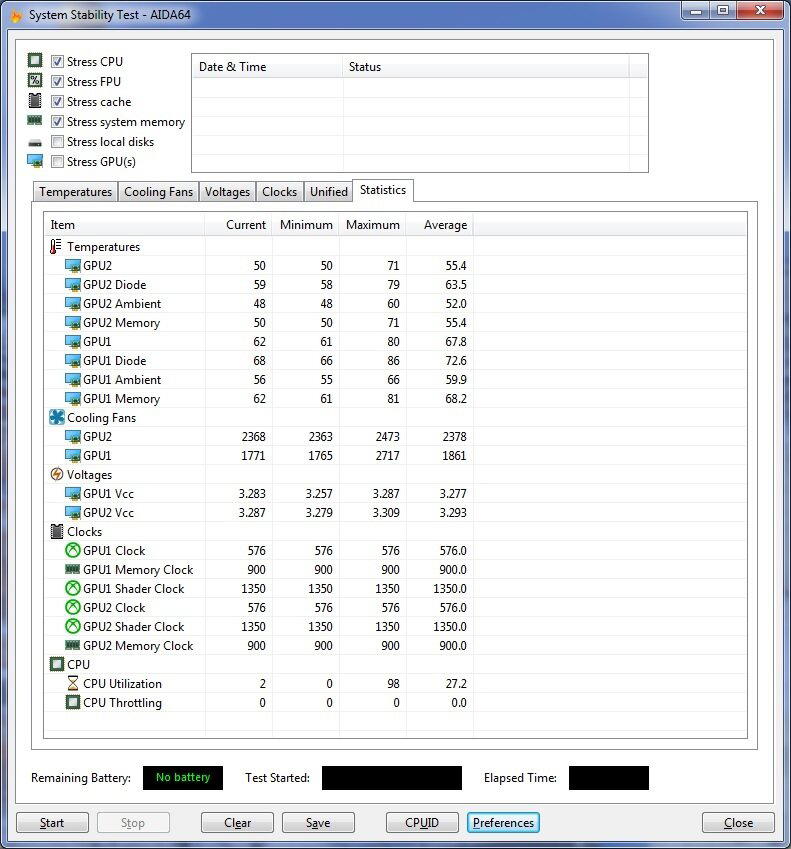Click the chip icon of Clocks group

click(56, 531)
